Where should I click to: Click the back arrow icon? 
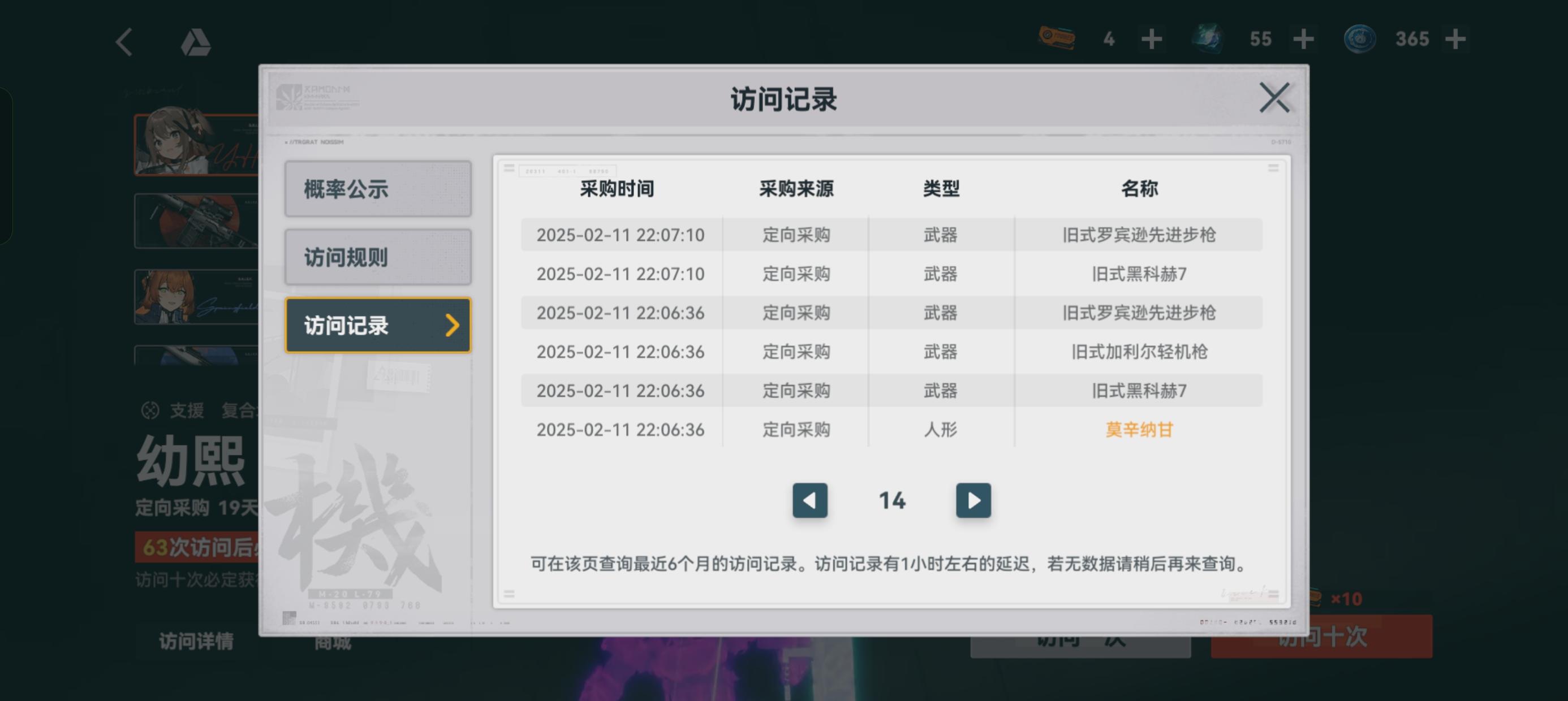(x=124, y=42)
